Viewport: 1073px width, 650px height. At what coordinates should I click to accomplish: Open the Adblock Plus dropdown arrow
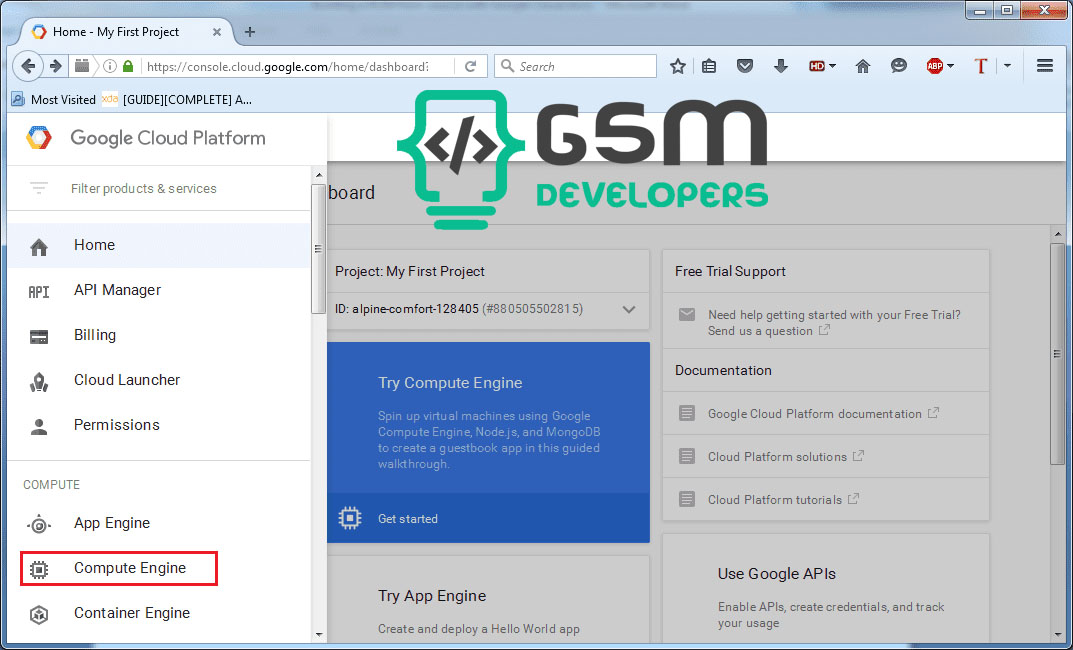[x=950, y=66]
